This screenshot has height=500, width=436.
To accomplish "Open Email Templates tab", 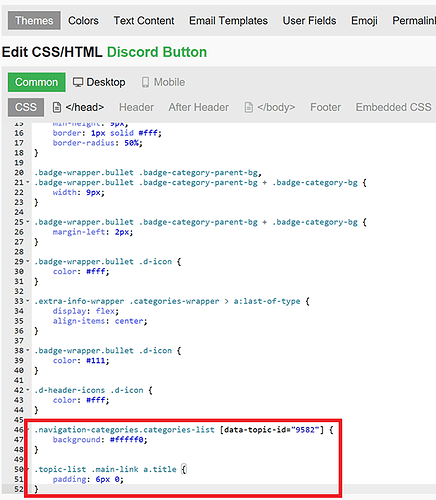I will 228,21.
